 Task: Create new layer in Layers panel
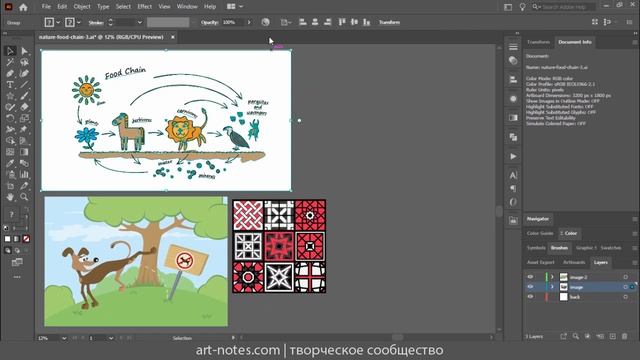point(612,336)
